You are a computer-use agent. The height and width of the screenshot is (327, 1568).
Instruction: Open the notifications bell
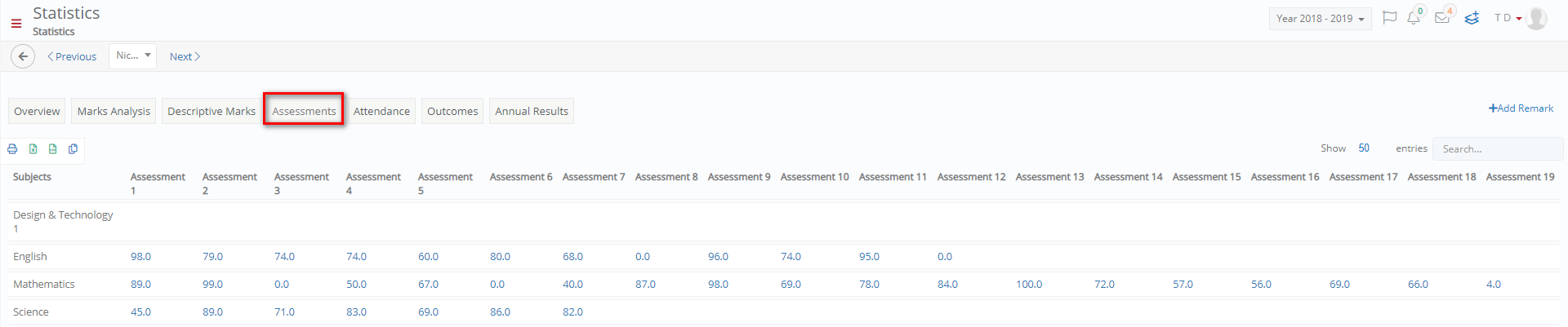coord(1414,18)
